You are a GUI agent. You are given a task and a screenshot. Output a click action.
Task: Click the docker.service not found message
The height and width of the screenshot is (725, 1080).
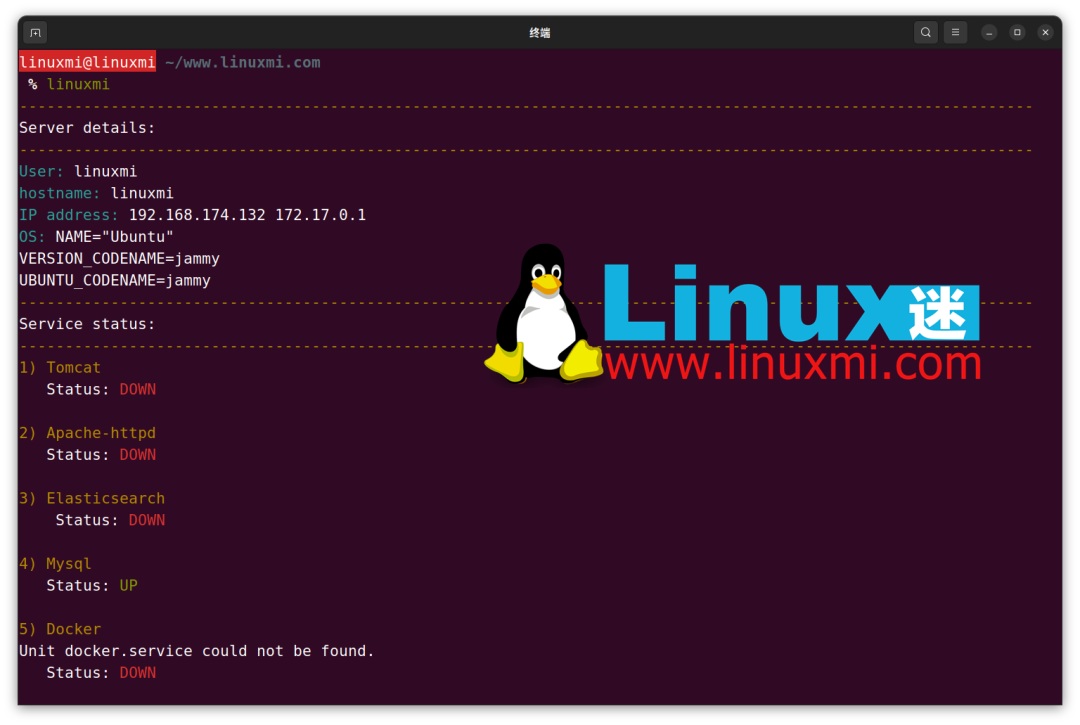click(196, 651)
